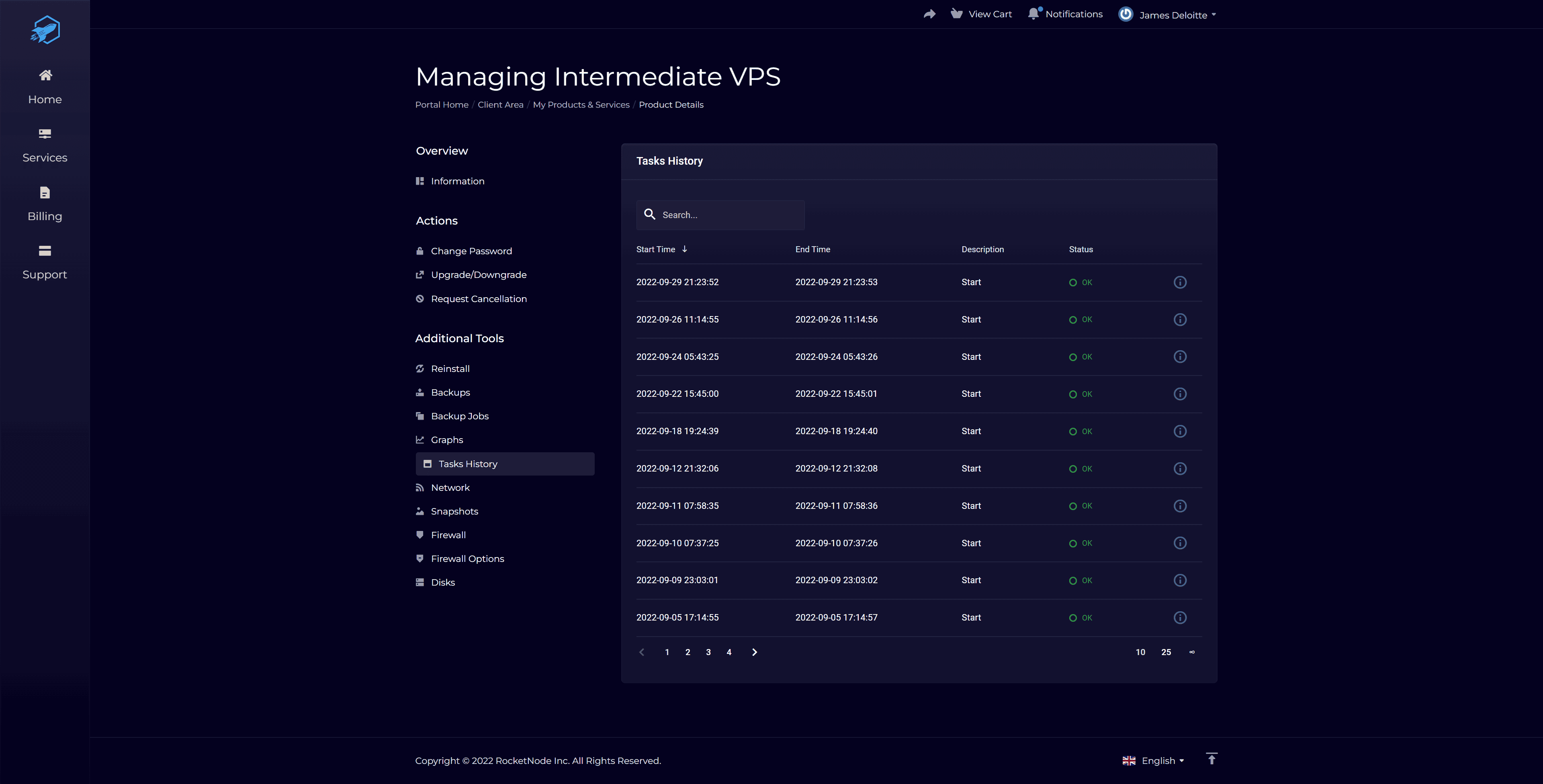Show info for the 2022-09-05 17:14:55 task
The width and height of the screenshot is (1543, 784).
[x=1179, y=617]
